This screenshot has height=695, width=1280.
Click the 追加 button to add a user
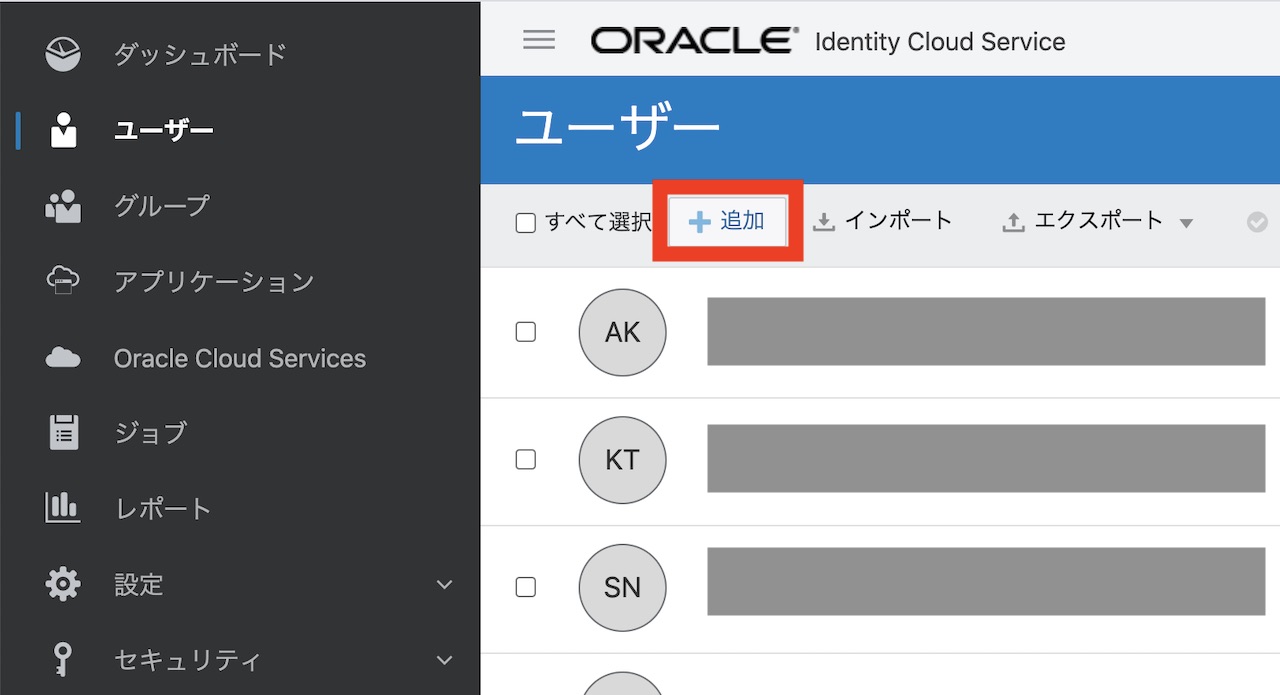pyautogui.click(x=726, y=221)
